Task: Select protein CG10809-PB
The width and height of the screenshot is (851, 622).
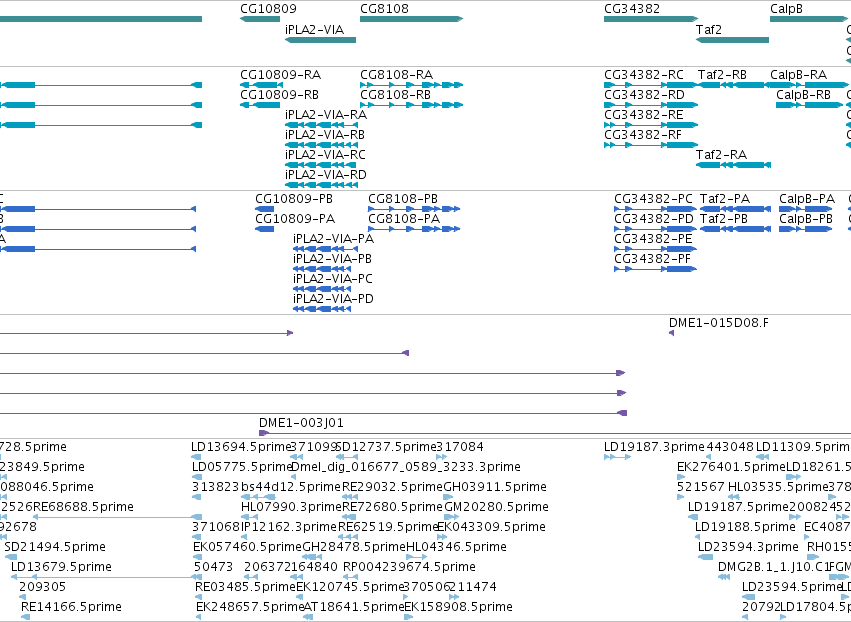Action: 294,199
